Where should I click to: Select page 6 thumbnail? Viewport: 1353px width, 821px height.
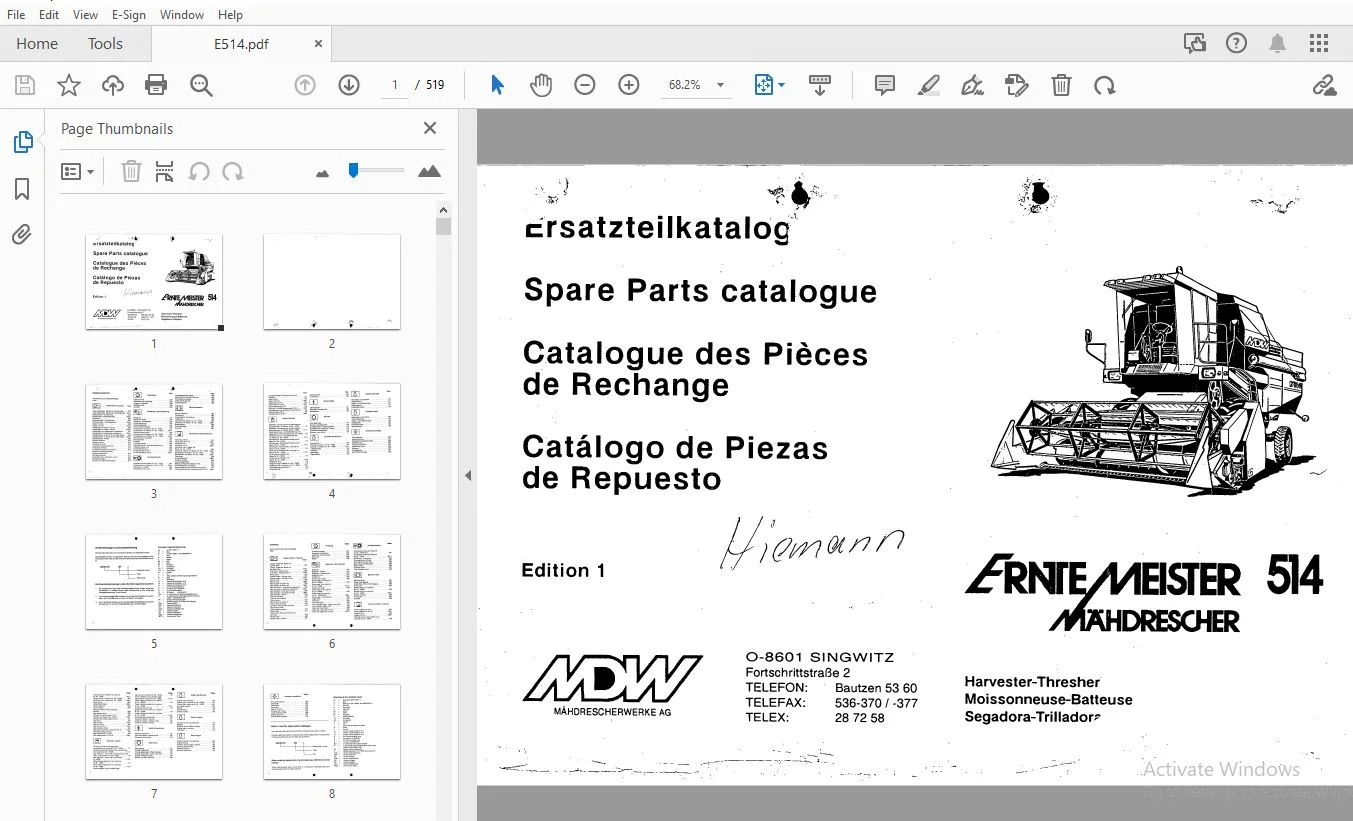point(332,582)
